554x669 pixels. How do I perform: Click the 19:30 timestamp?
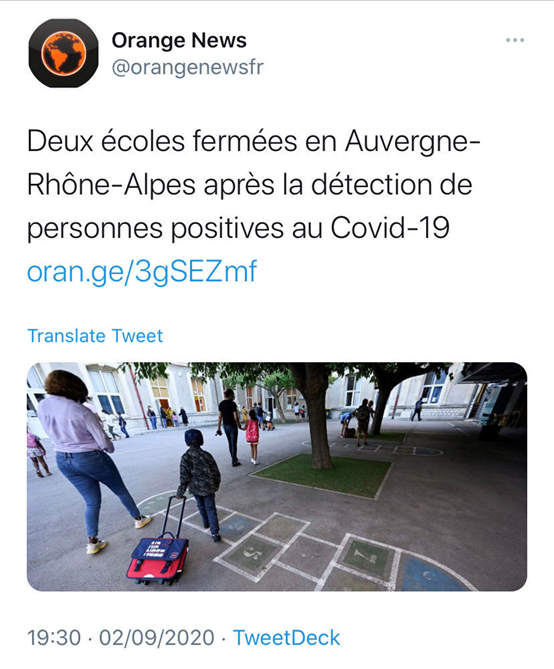point(54,638)
